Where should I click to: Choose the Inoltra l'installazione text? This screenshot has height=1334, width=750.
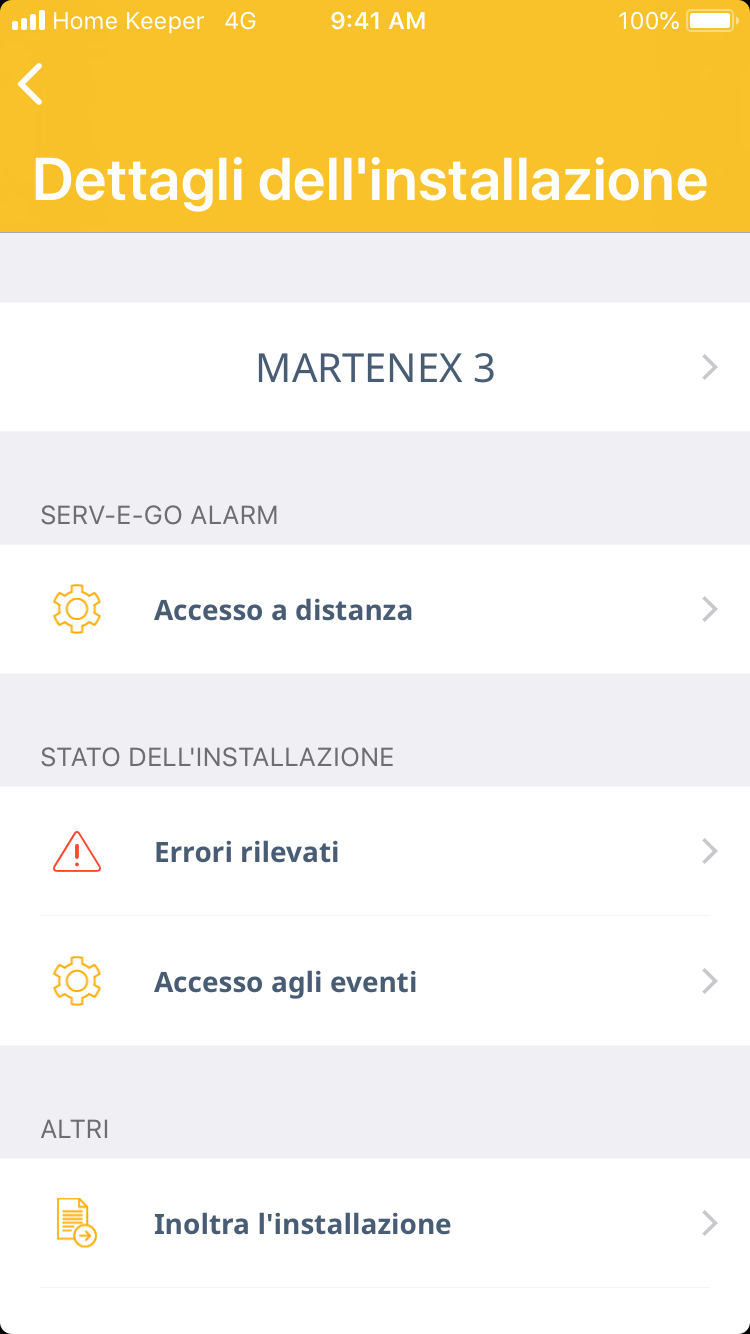[x=302, y=1224]
